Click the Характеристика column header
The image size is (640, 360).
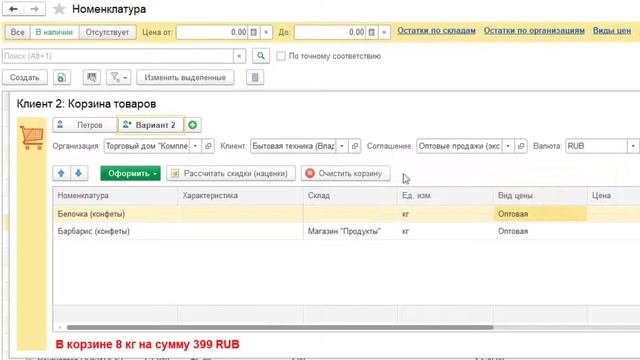(241, 196)
